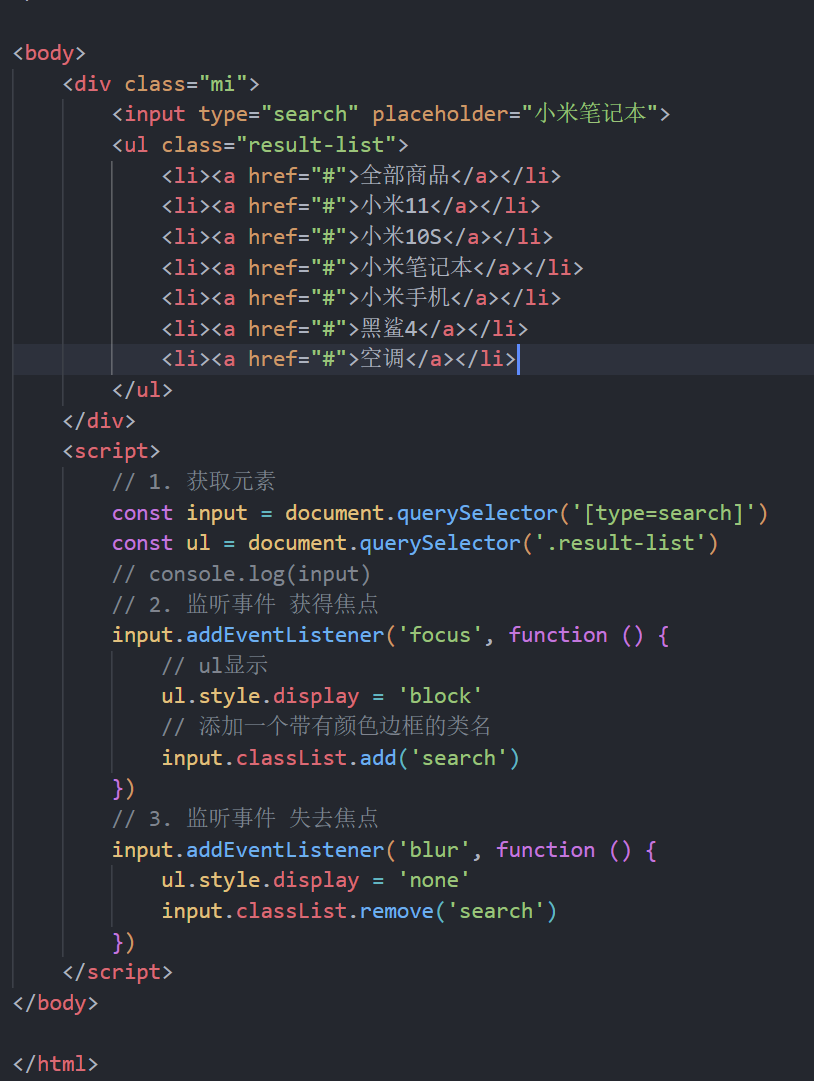Screen dimensions: 814x1081
Task: Click the input type="search" placeholder line
Action: (x=391, y=114)
